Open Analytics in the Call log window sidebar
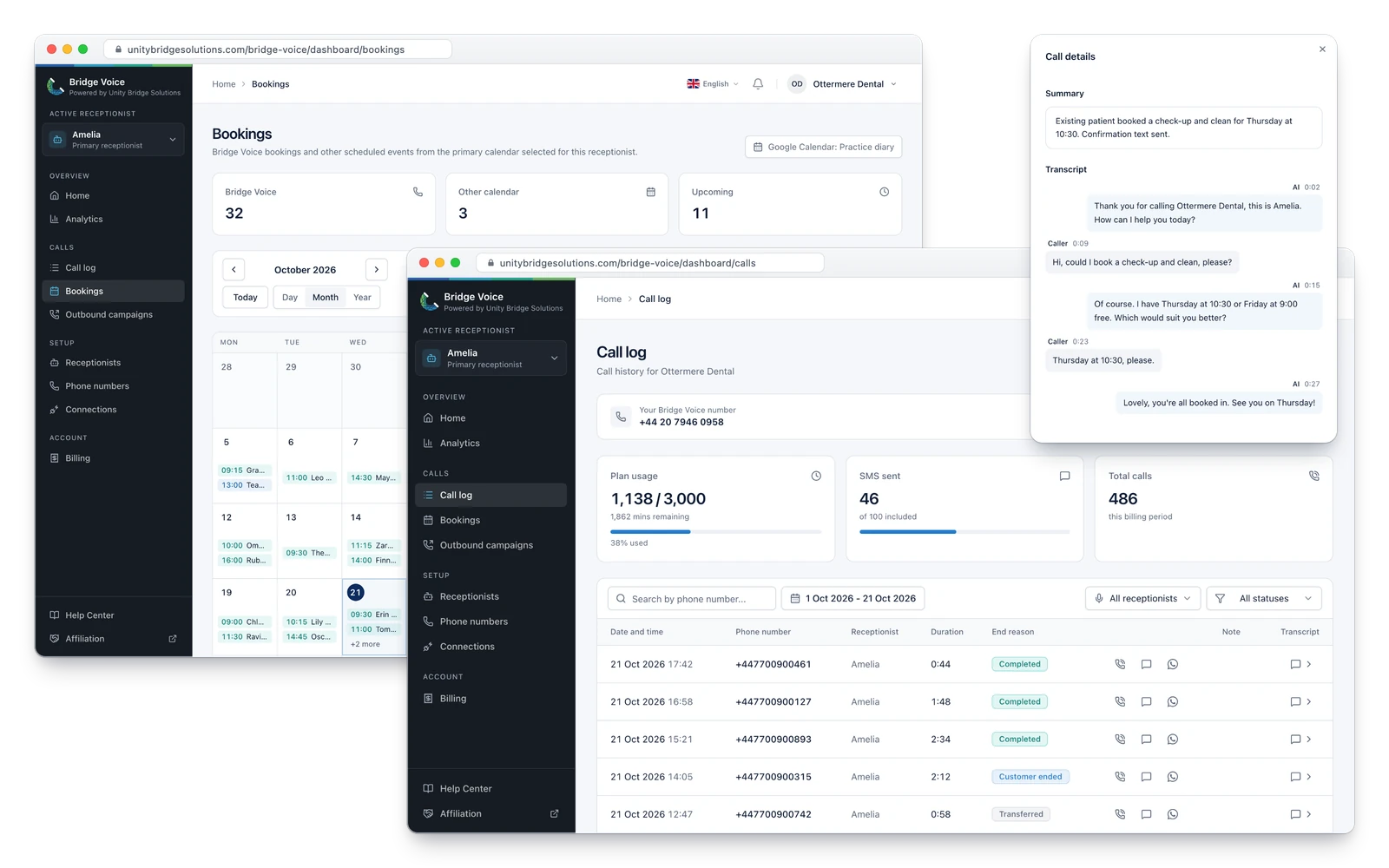1389x868 pixels. click(491, 443)
